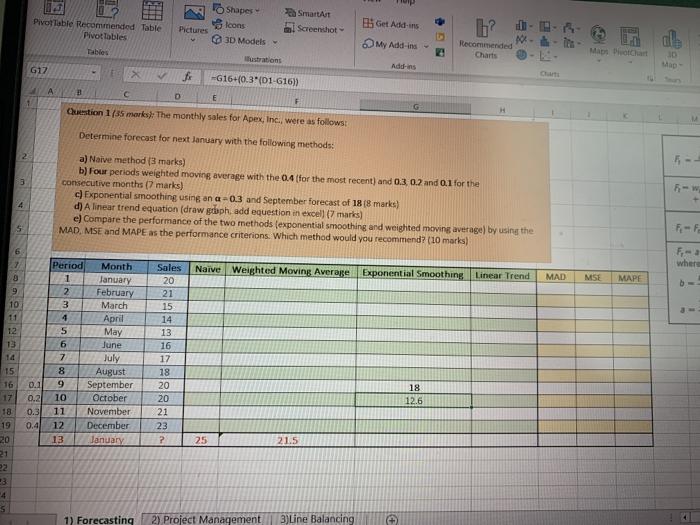Insert a scatter chart
Image resolution: width=700 pixels, height=525 pixels.
point(548,56)
